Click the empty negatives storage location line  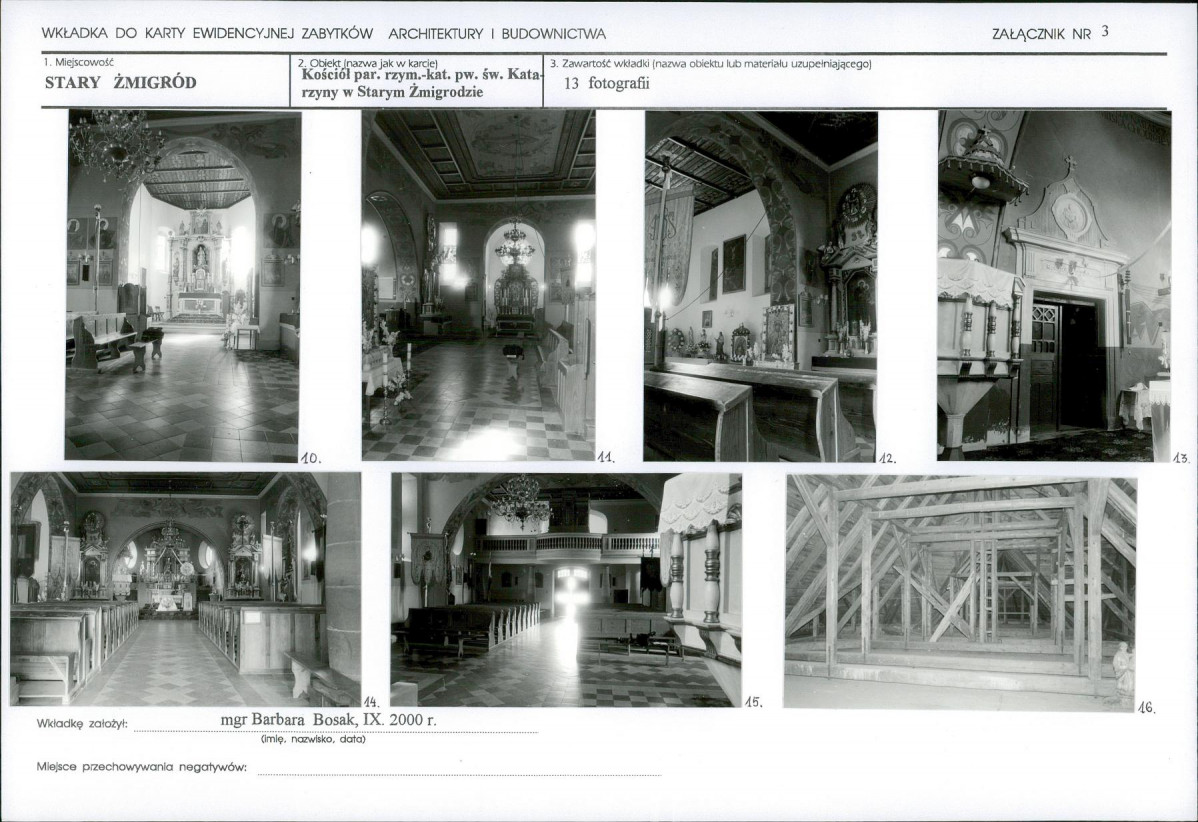459,768
